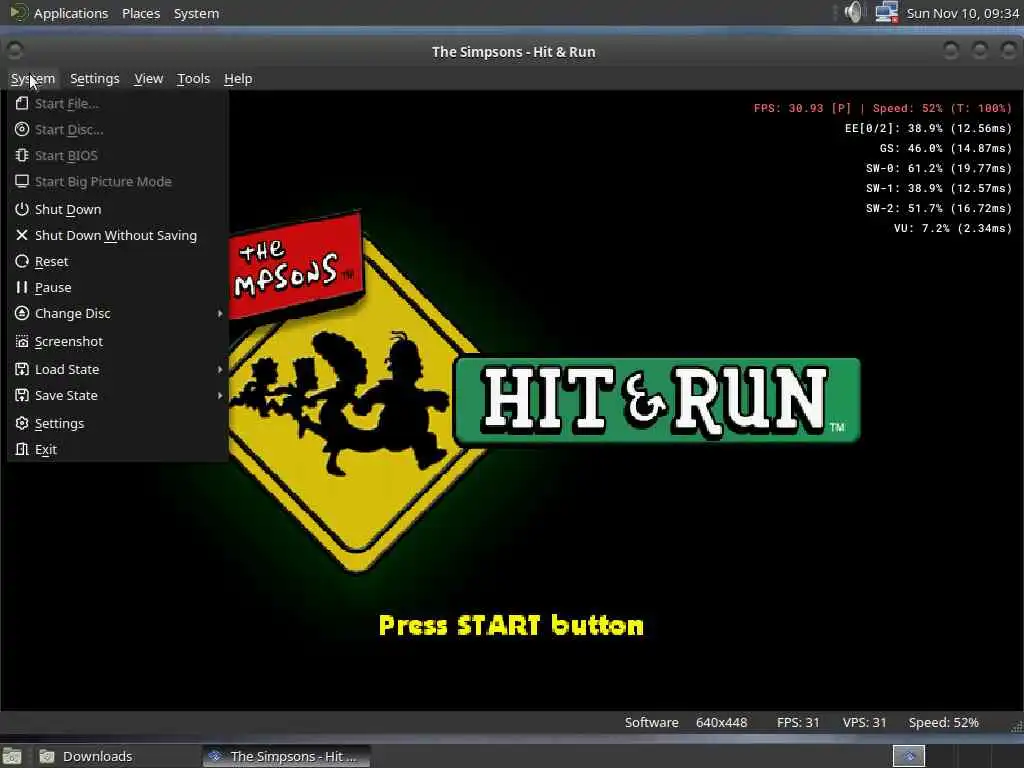1024x768 pixels.
Task: Click the Start BIOS chip icon
Action: [22, 155]
